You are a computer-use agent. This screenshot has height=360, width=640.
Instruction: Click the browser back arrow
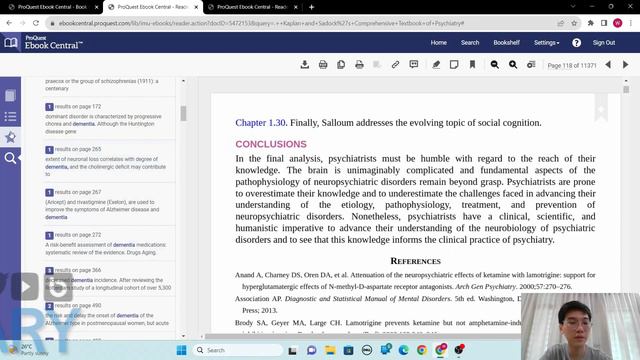[x=9, y=23]
